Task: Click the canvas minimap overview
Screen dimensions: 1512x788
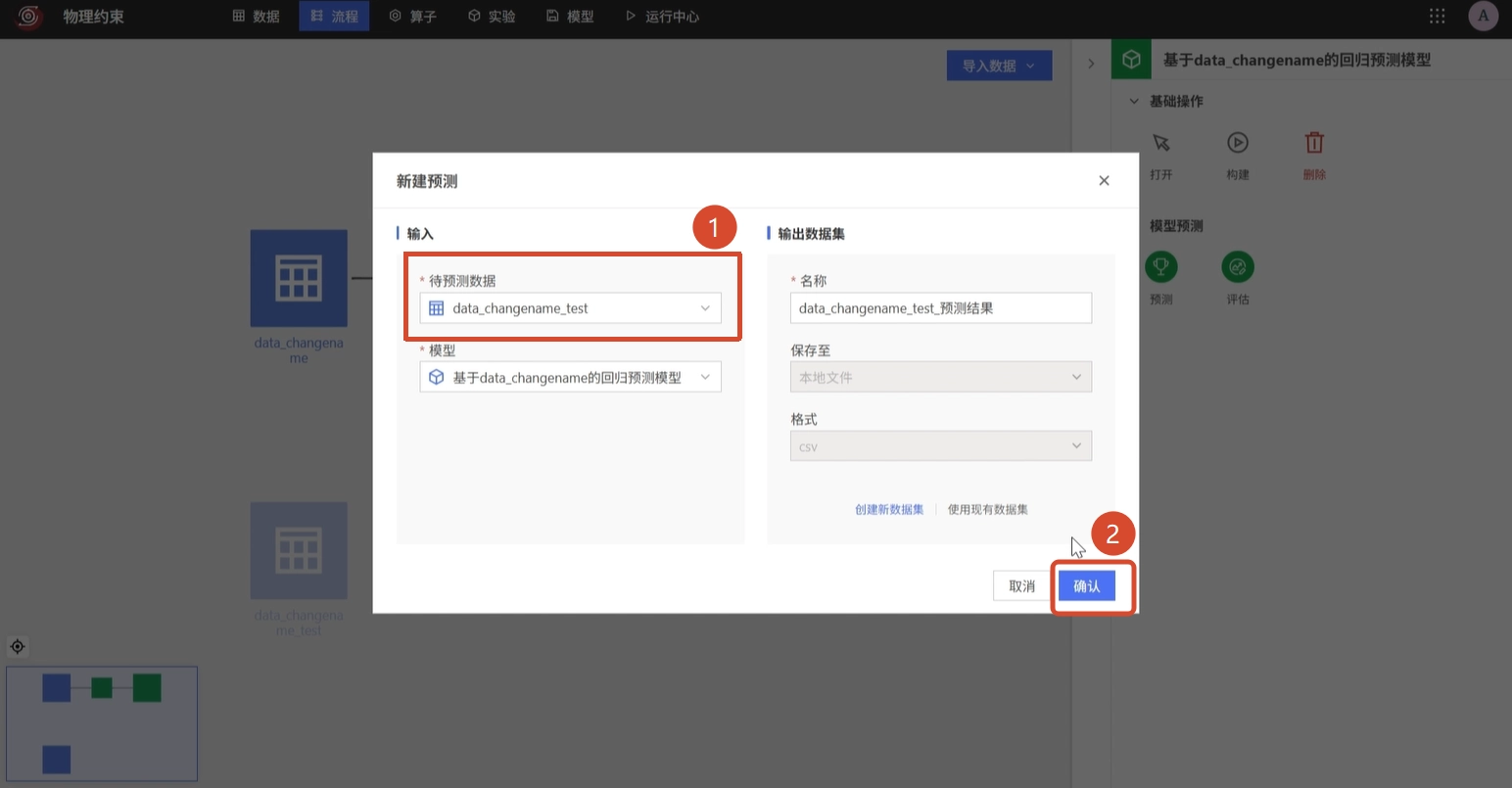Action: pos(102,723)
